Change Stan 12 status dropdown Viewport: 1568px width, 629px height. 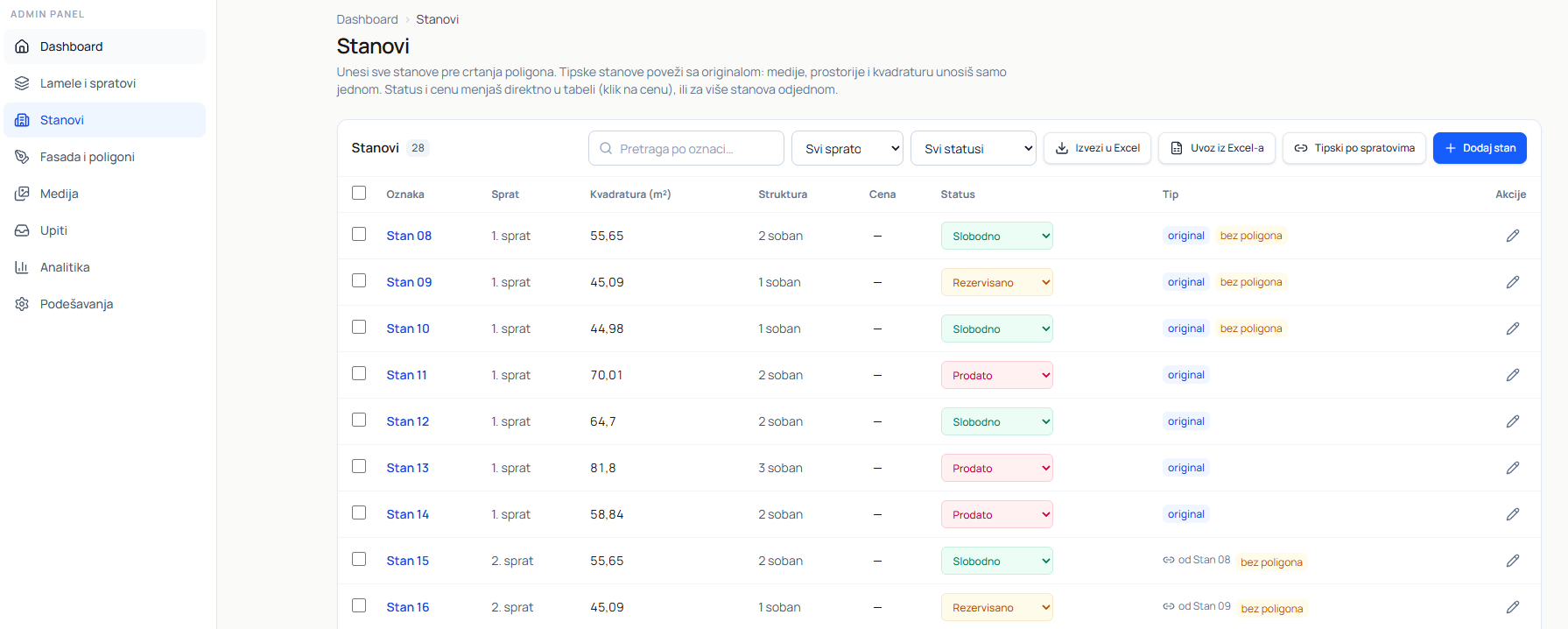click(x=997, y=421)
